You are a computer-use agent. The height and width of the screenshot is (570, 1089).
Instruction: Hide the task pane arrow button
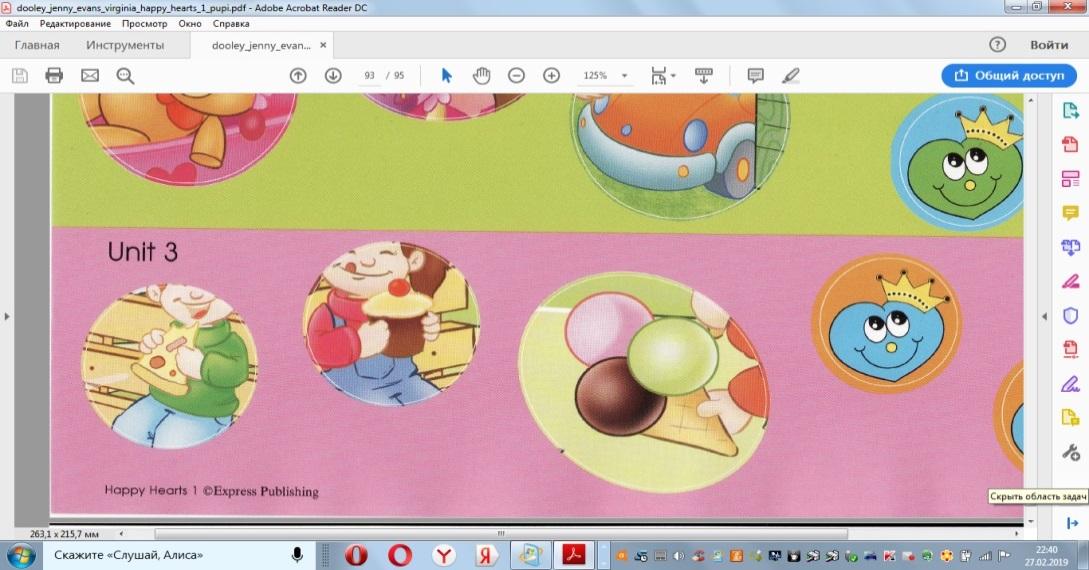coord(1072,523)
